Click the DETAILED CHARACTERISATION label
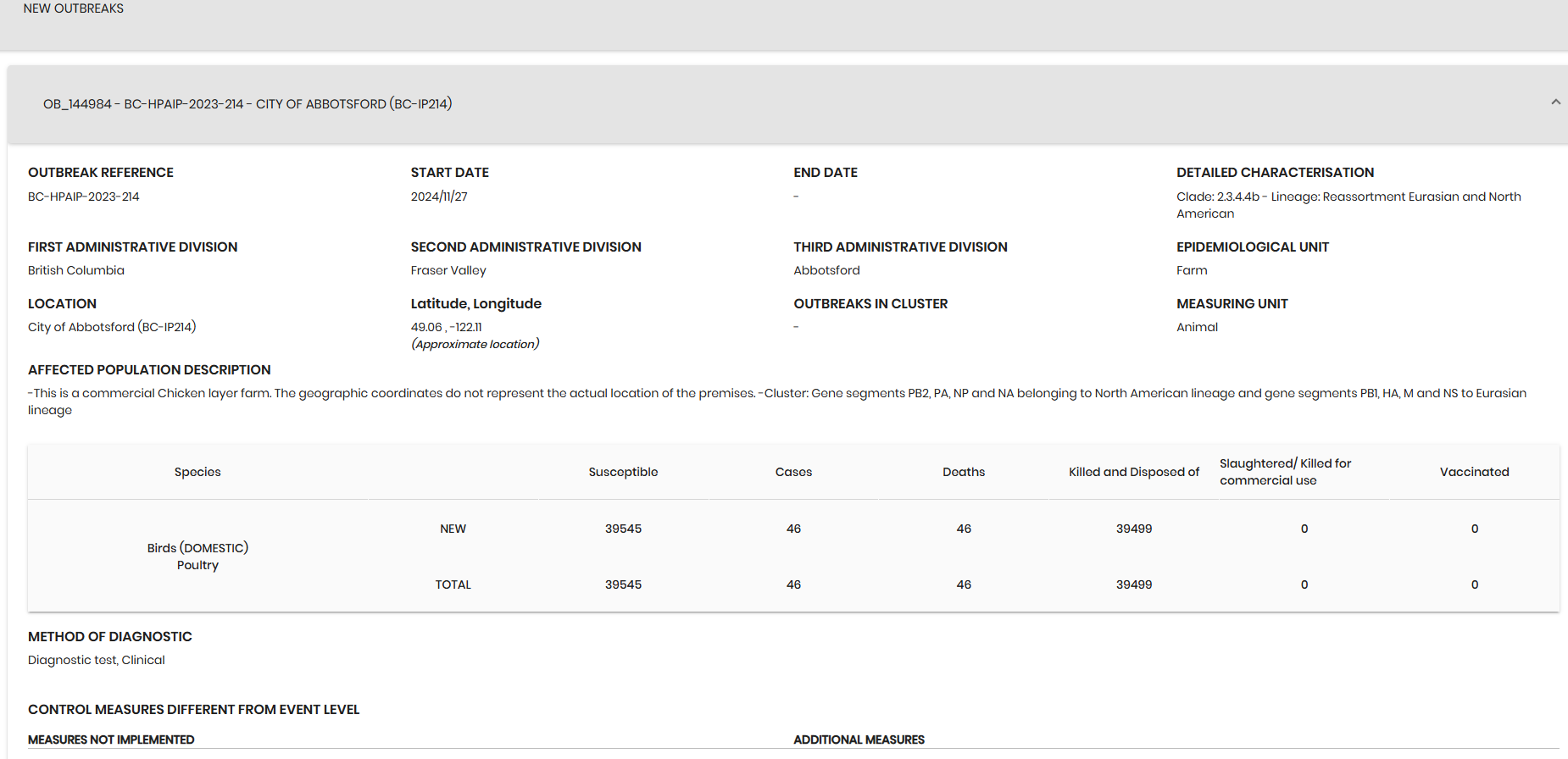The height and width of the screenshot is (759, 1568). pos(1276,173)
